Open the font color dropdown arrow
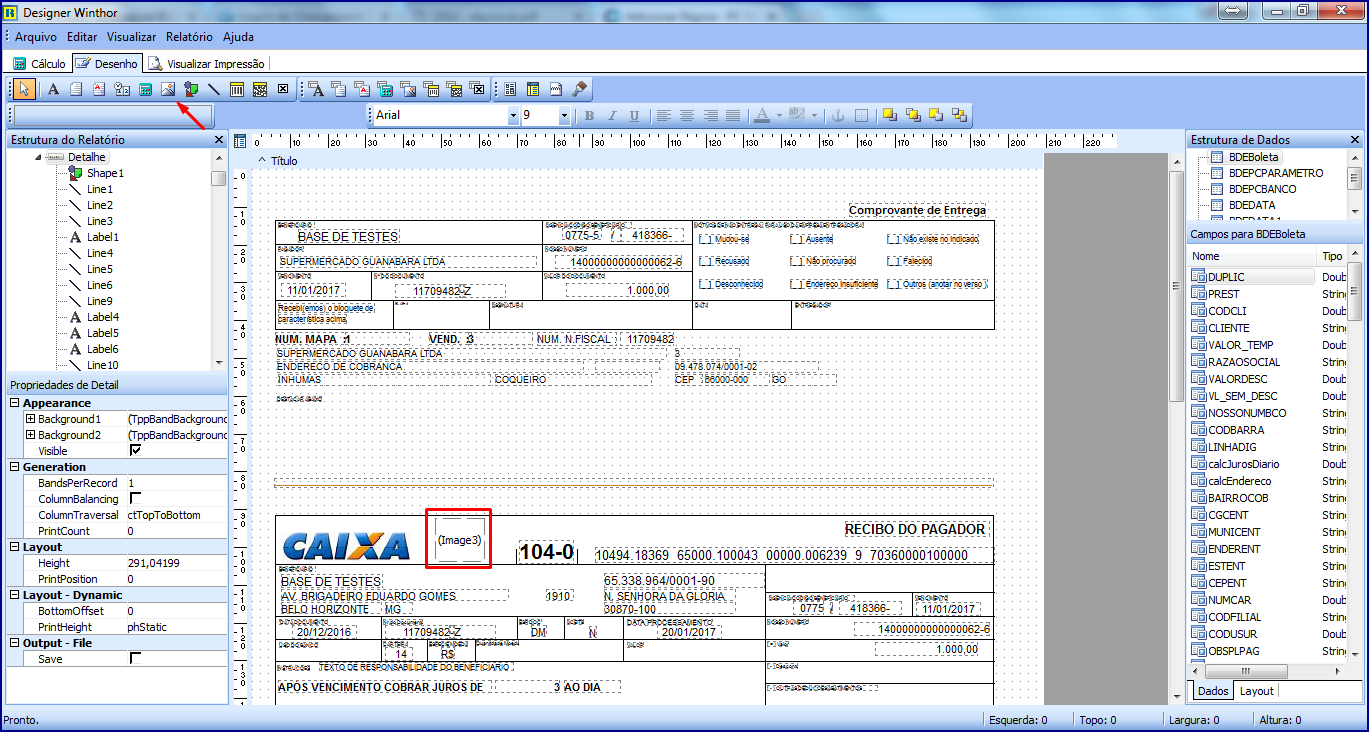 tap(778, 115)
